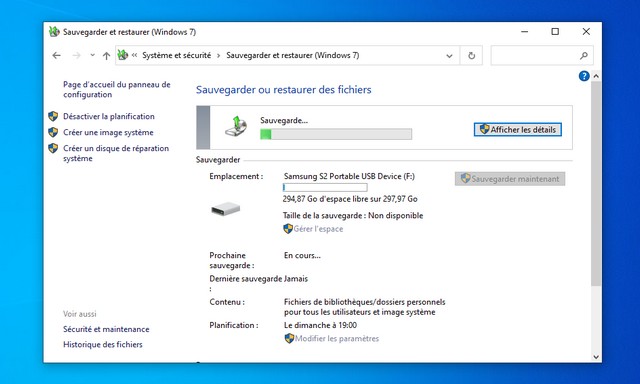
Task: Click the Refresh button beside address bar
Action: (x=471, y=55)
